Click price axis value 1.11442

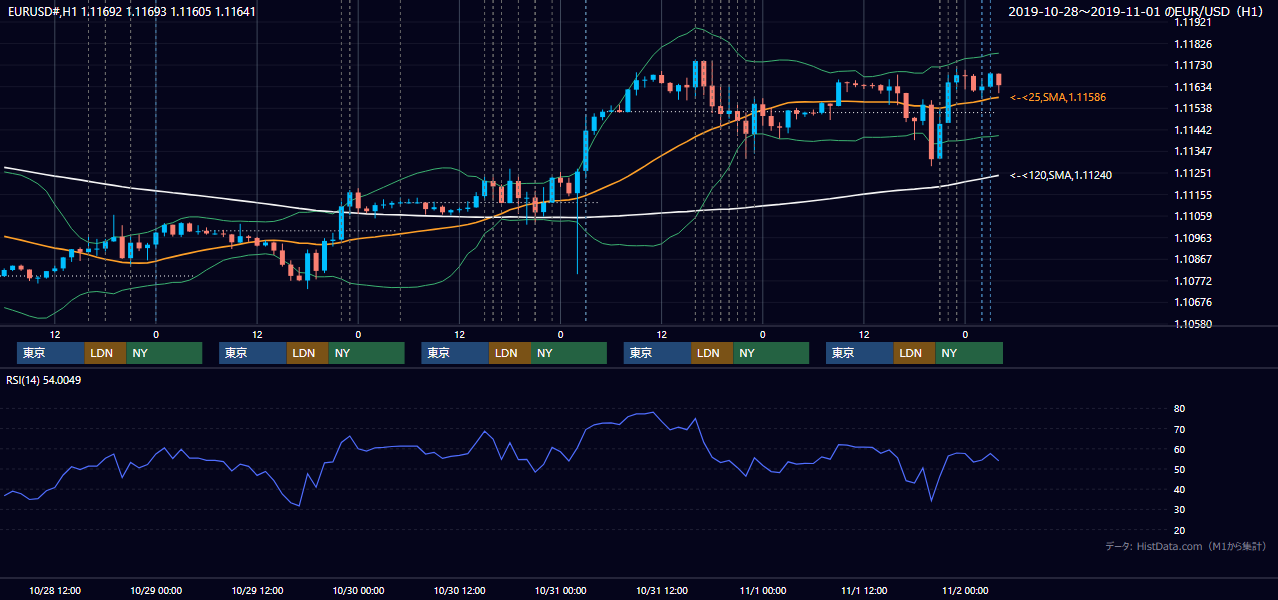point(1192,130)
